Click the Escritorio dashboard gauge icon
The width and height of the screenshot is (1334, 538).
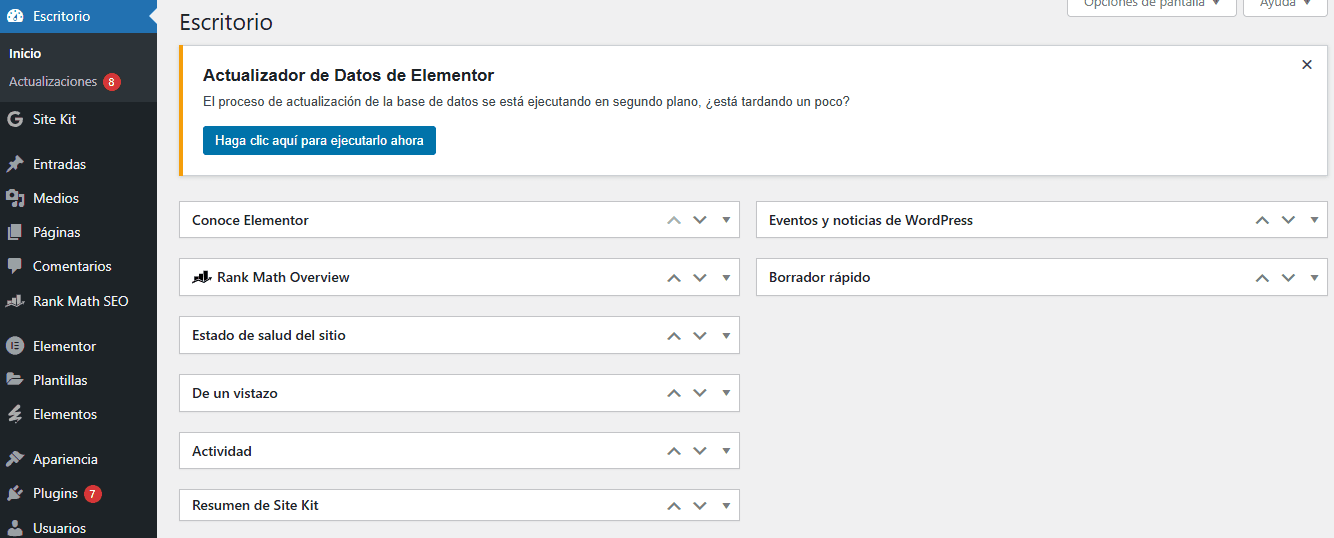pos(15,16)
